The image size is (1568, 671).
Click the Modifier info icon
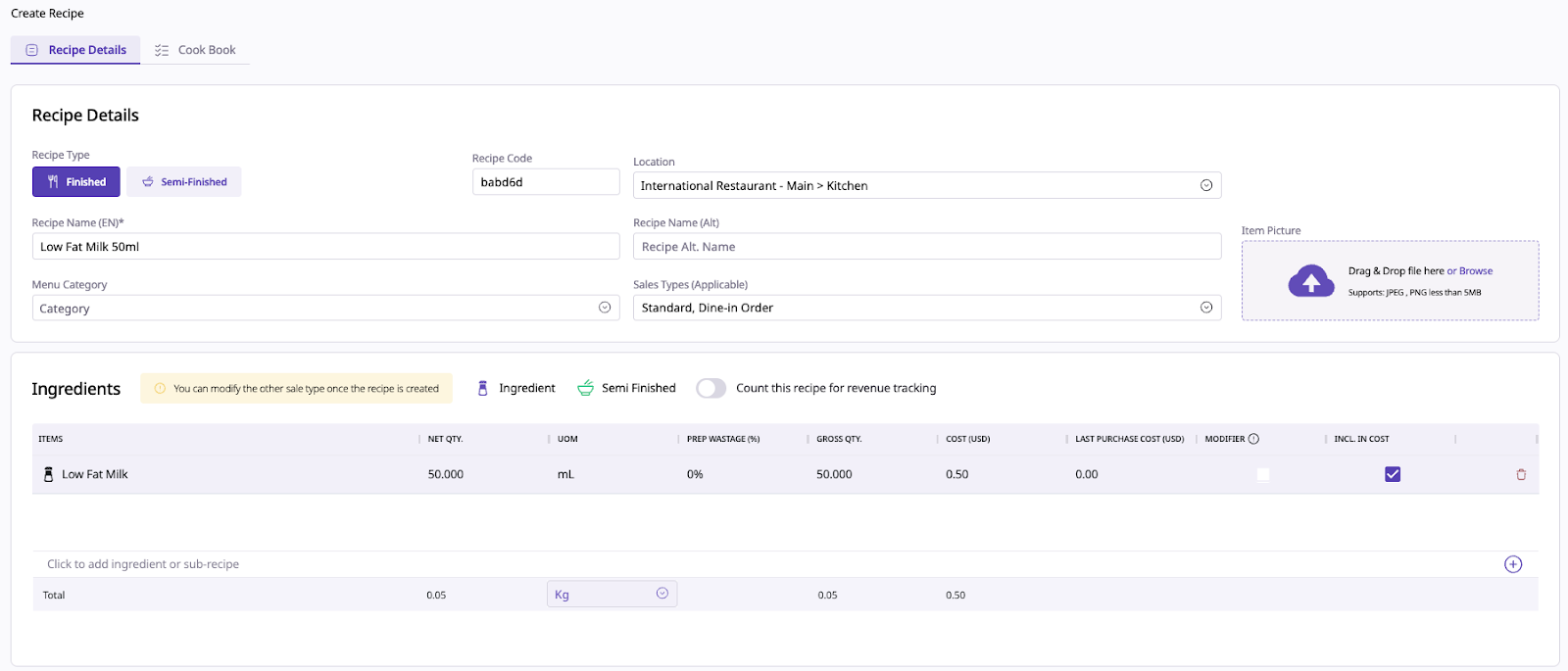tap(1253, 439)
